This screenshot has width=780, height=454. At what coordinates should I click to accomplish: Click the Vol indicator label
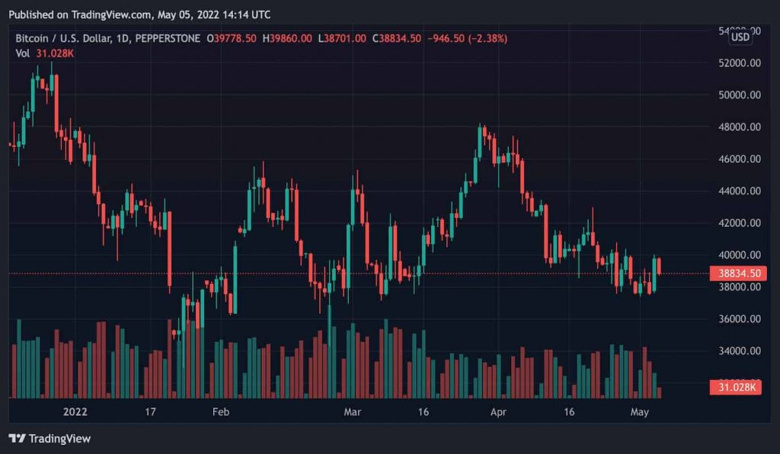pos(22,53)
